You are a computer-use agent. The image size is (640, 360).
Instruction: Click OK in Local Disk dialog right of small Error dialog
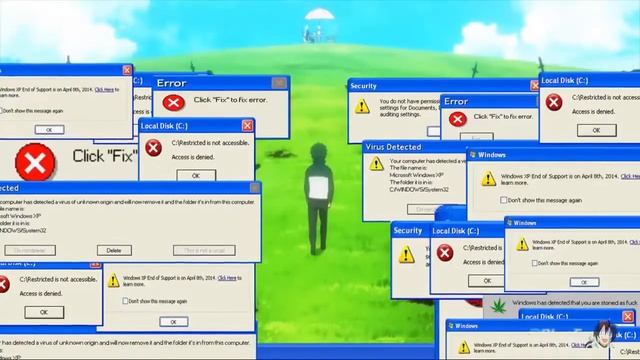tap(596, 131)
